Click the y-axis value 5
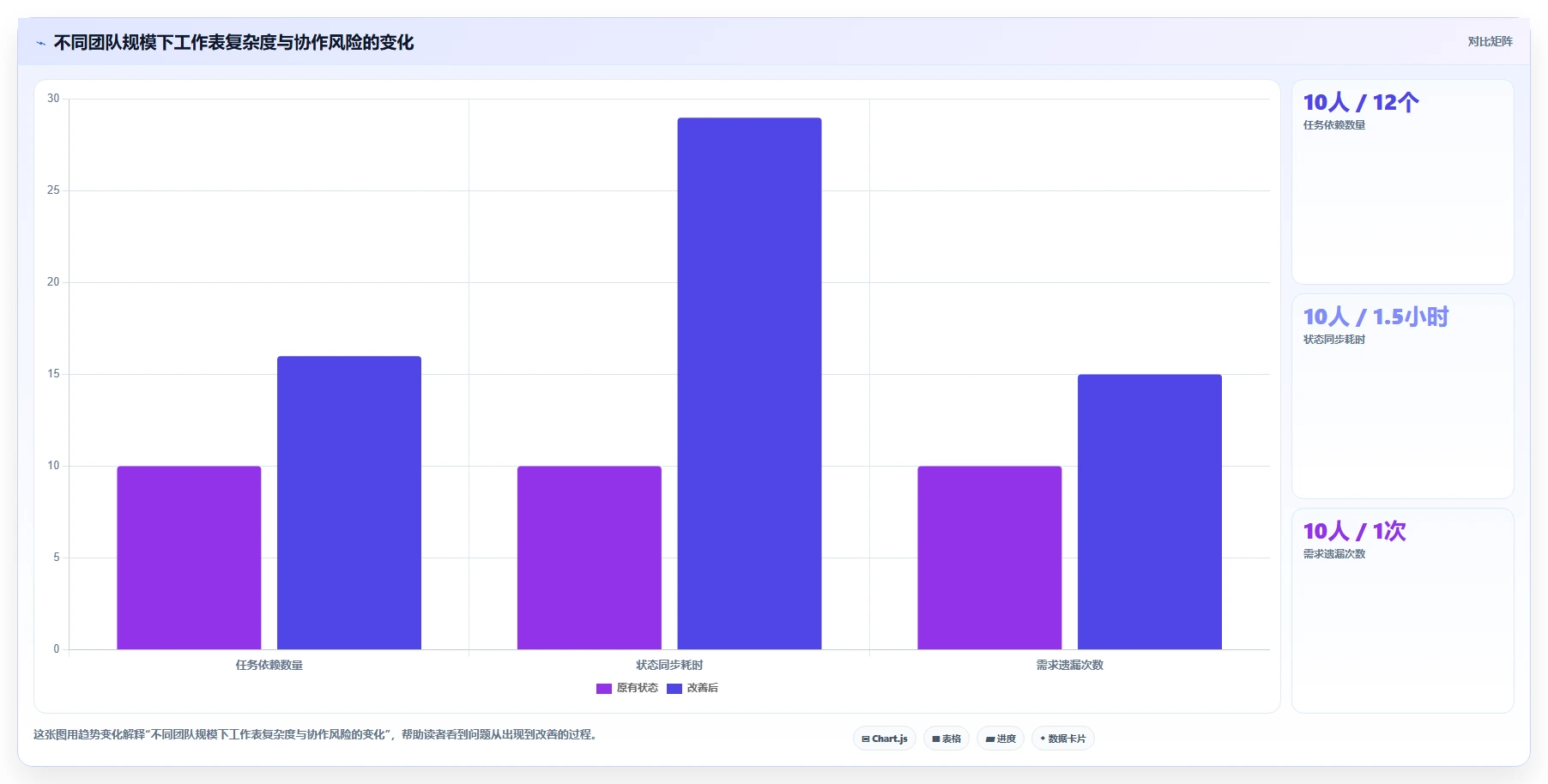The height and width of the screenshot is (784, 1548). click(57, 558)
